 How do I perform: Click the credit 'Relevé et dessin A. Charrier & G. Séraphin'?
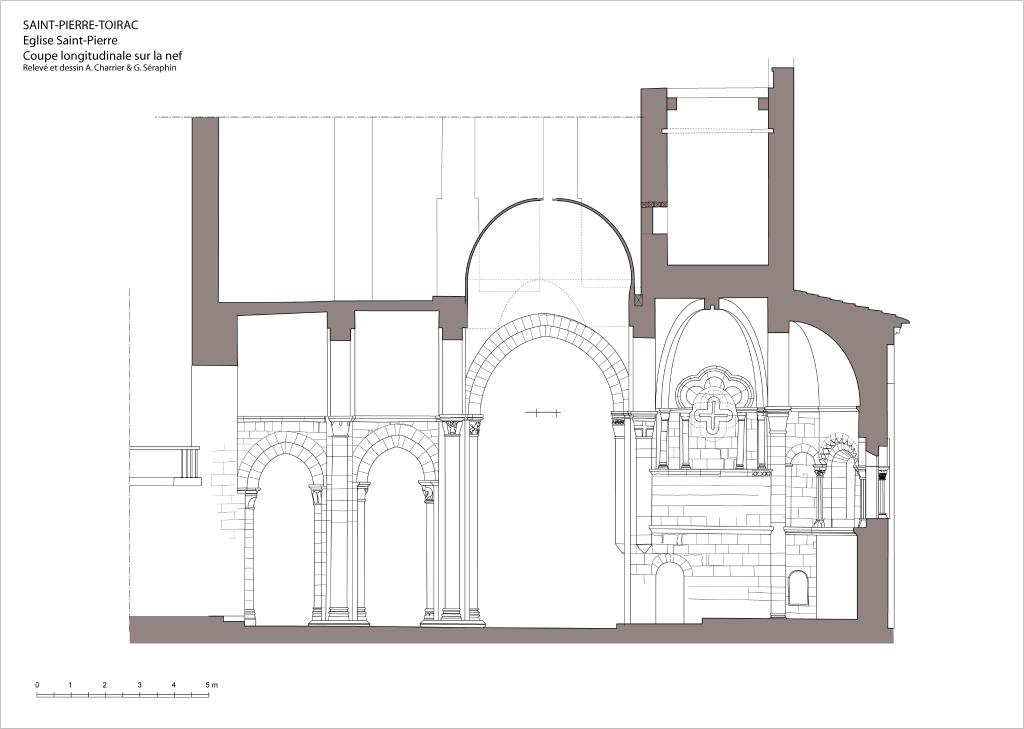click(99, 67)
